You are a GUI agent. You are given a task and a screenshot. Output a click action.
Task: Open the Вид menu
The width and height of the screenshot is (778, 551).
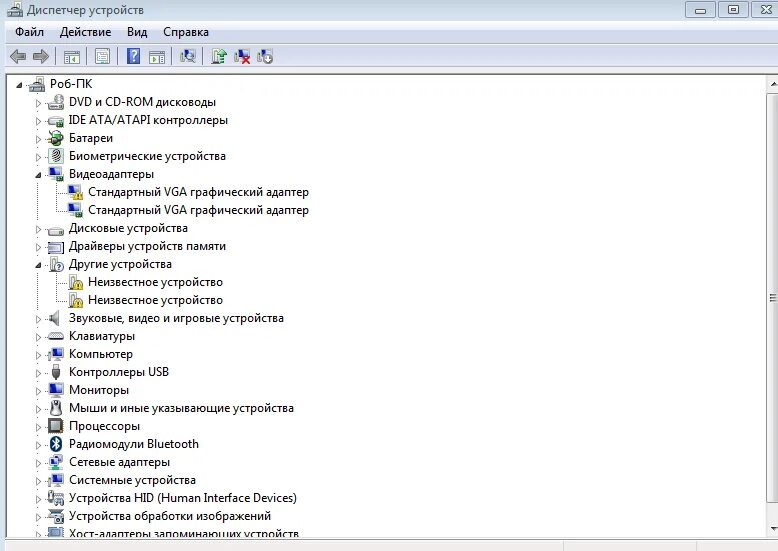[x=137, y=32]
